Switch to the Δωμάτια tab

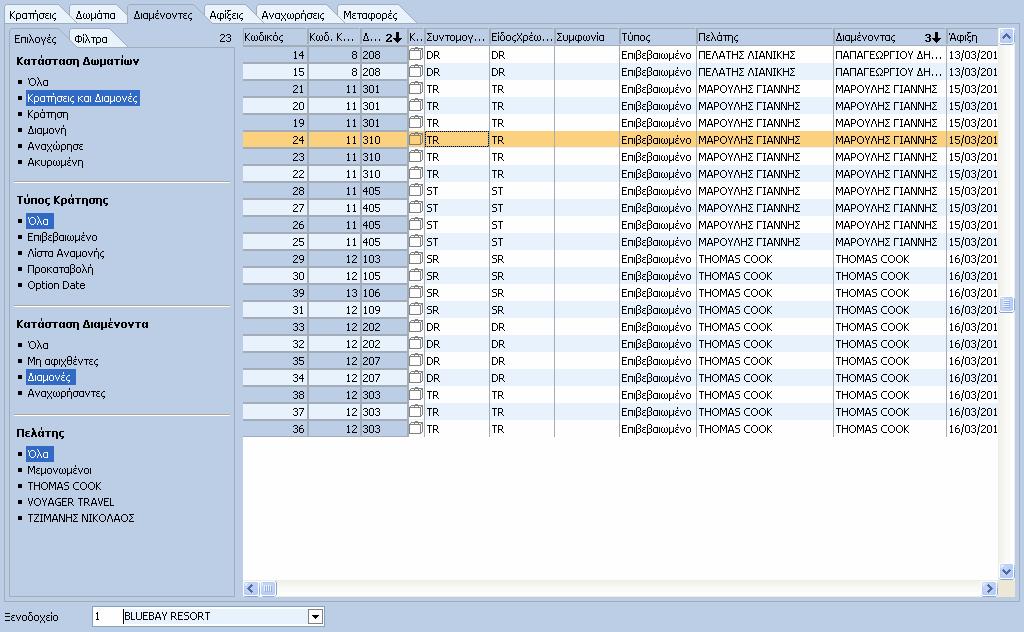[95, 14]
